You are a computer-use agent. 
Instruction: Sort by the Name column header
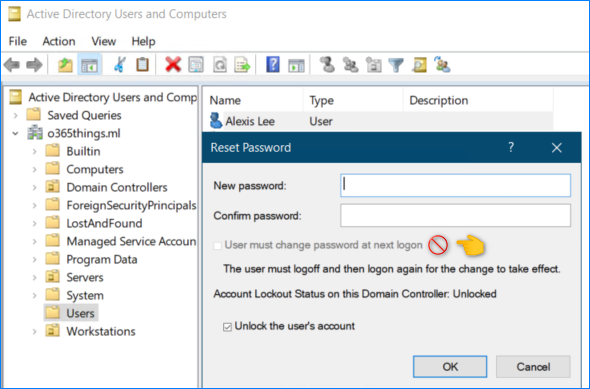(x=252, y=100)
